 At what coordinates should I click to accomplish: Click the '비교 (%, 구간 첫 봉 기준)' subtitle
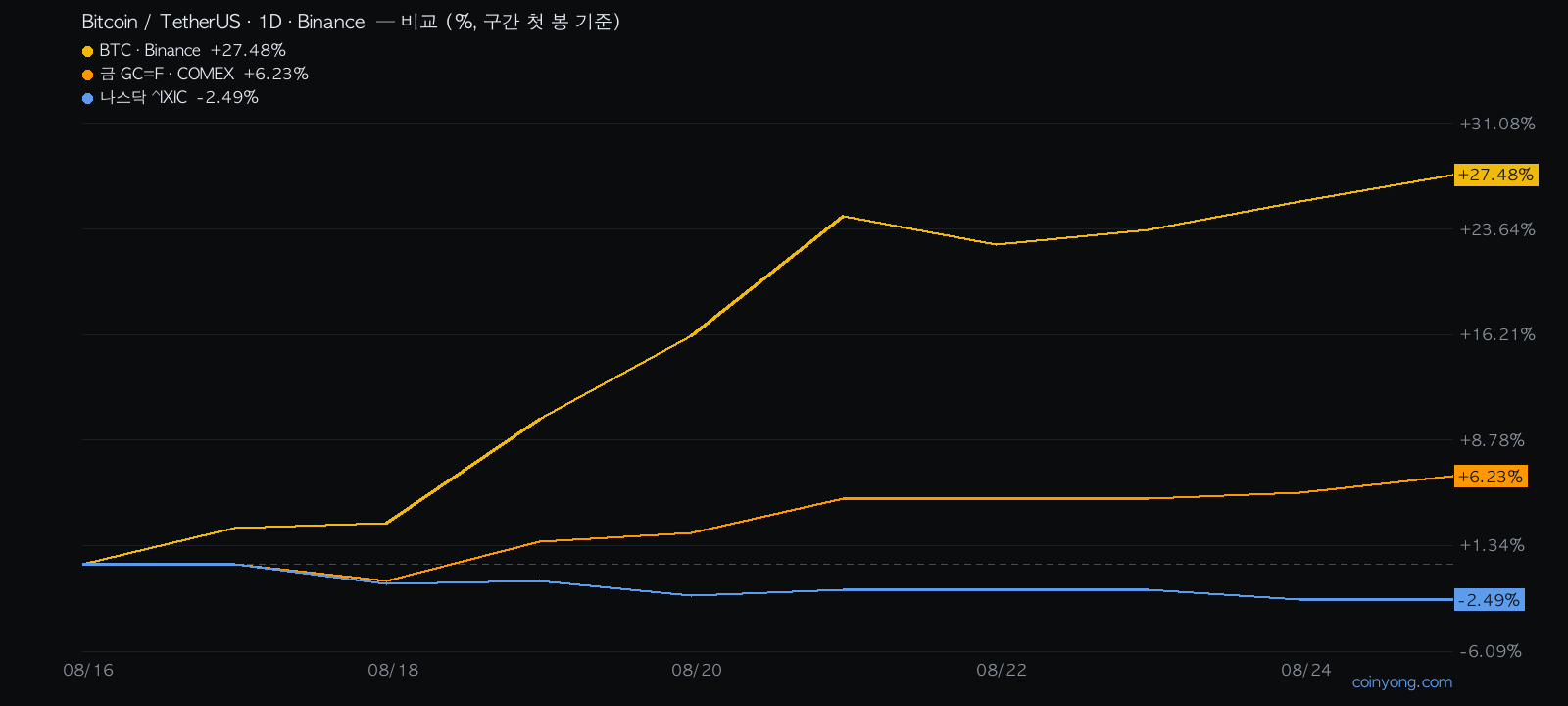tap(511, 22)
